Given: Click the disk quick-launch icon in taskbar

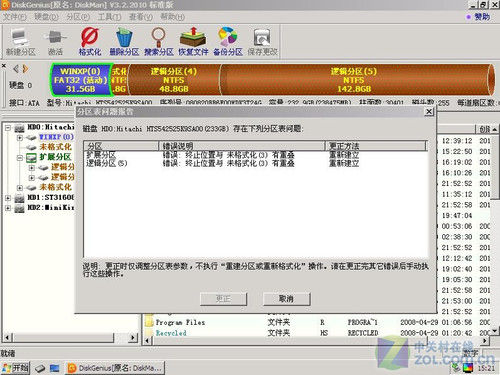Looking at the screenshot, I should click(x=40, y=368).
